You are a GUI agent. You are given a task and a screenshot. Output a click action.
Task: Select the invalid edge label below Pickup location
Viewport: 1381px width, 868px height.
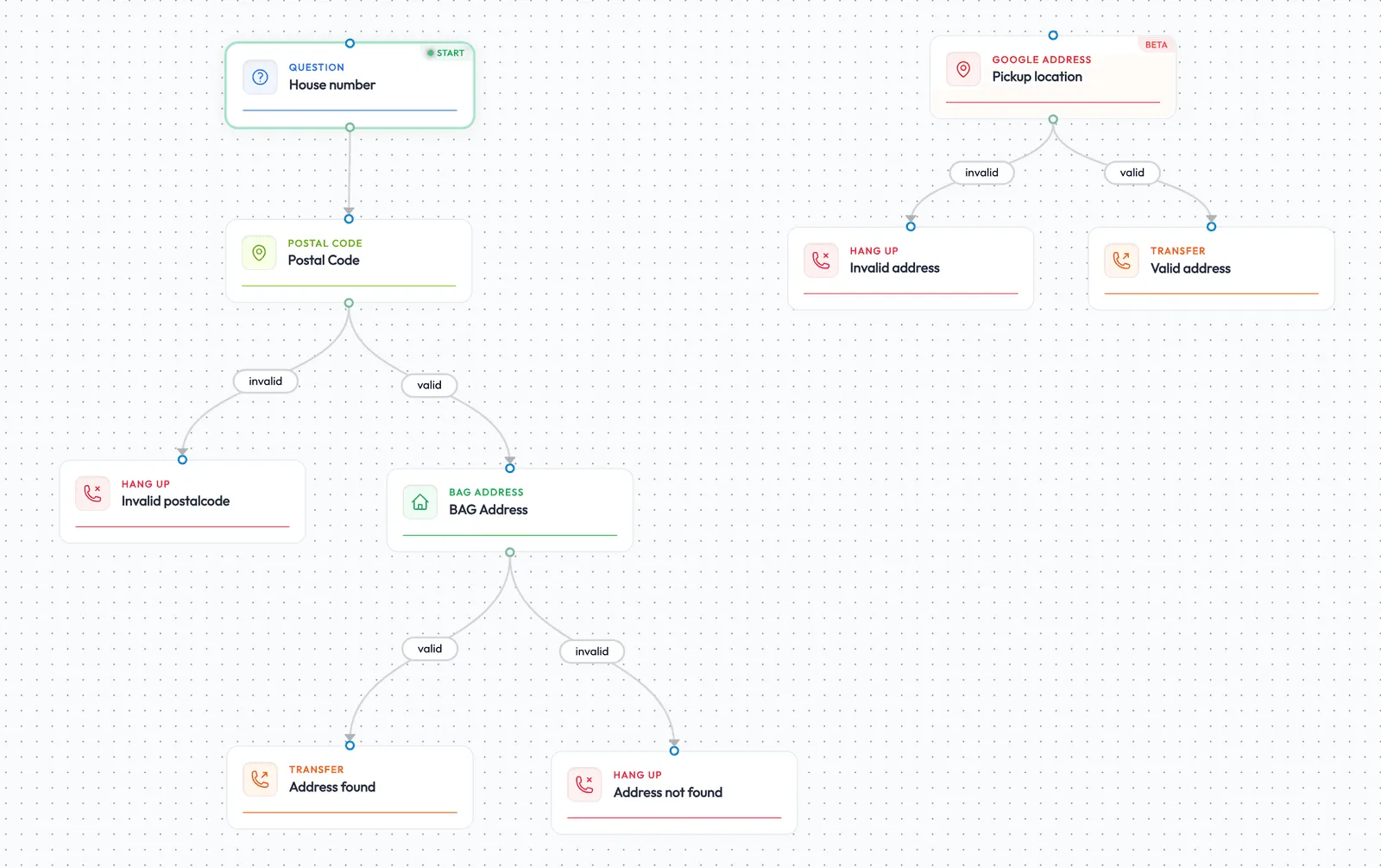pos(981,173)
